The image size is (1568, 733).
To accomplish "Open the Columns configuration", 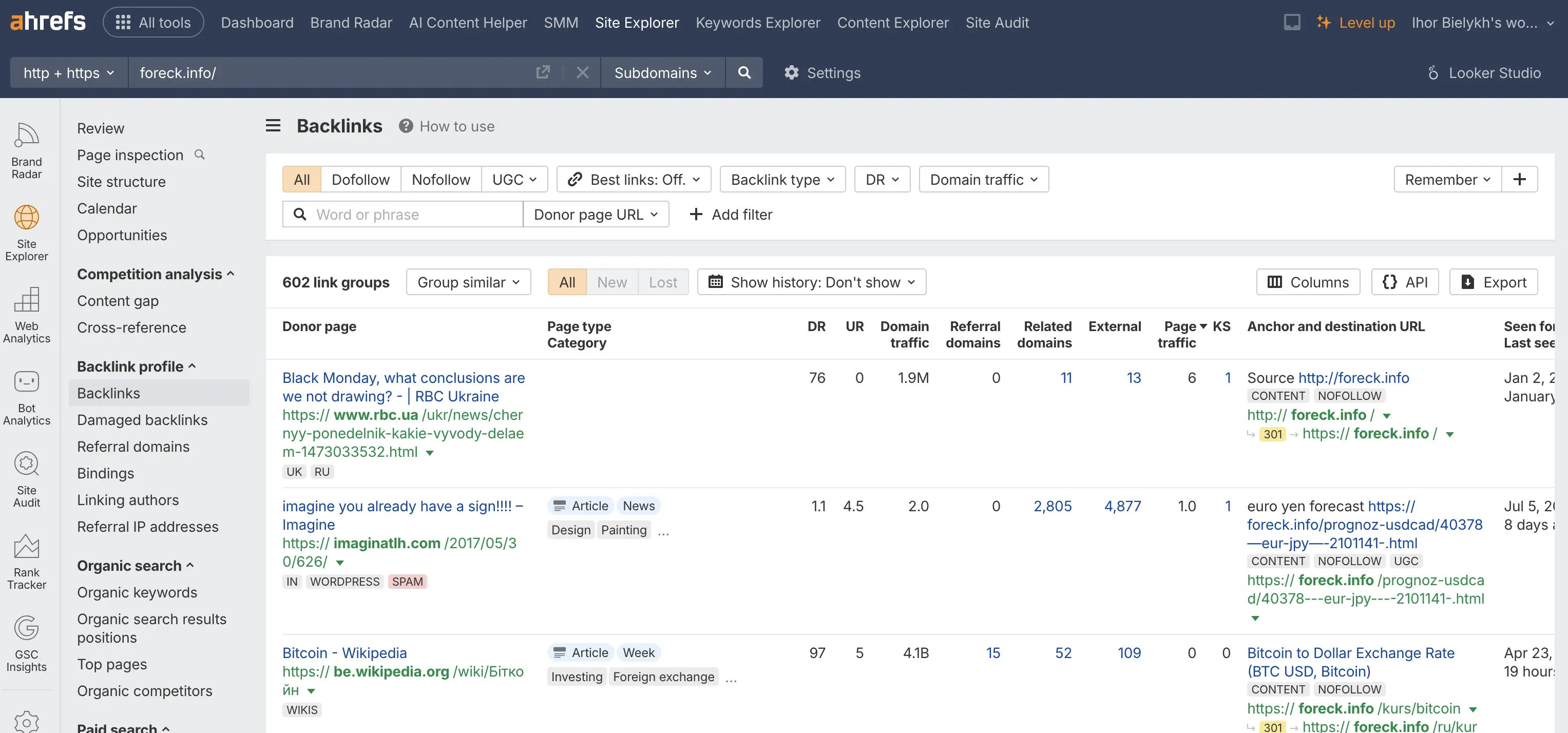I will pos(1308,281).
